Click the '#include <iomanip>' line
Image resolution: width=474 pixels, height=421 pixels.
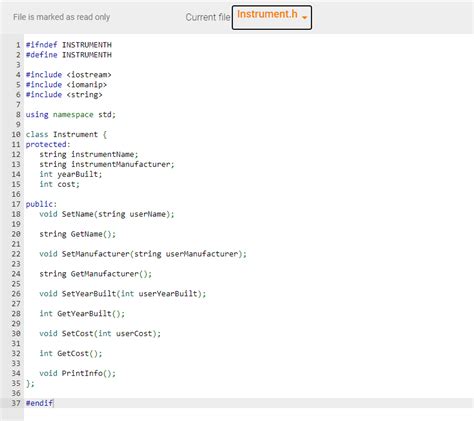(66, 85)
